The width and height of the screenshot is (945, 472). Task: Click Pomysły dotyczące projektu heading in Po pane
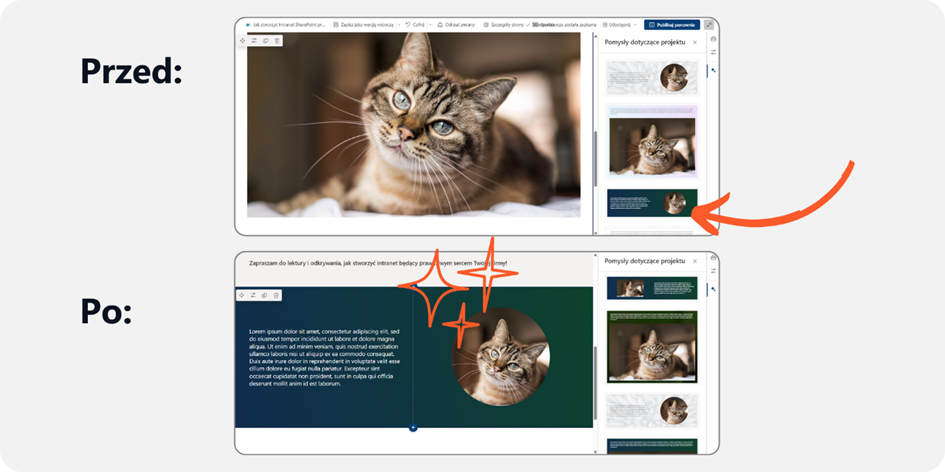[645, 261]
